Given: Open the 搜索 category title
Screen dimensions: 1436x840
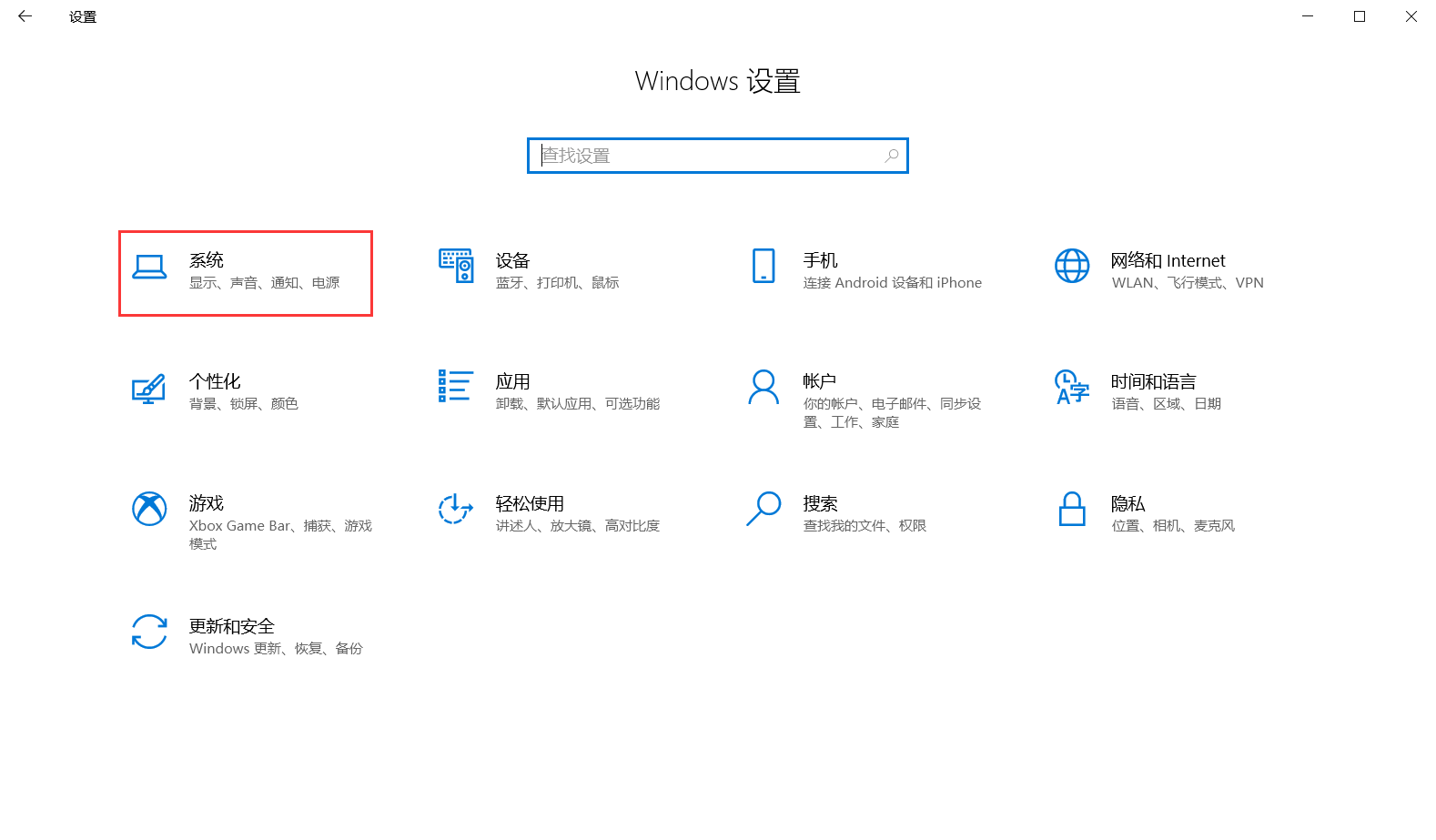Looking at the screenshot, I should 821,503.
